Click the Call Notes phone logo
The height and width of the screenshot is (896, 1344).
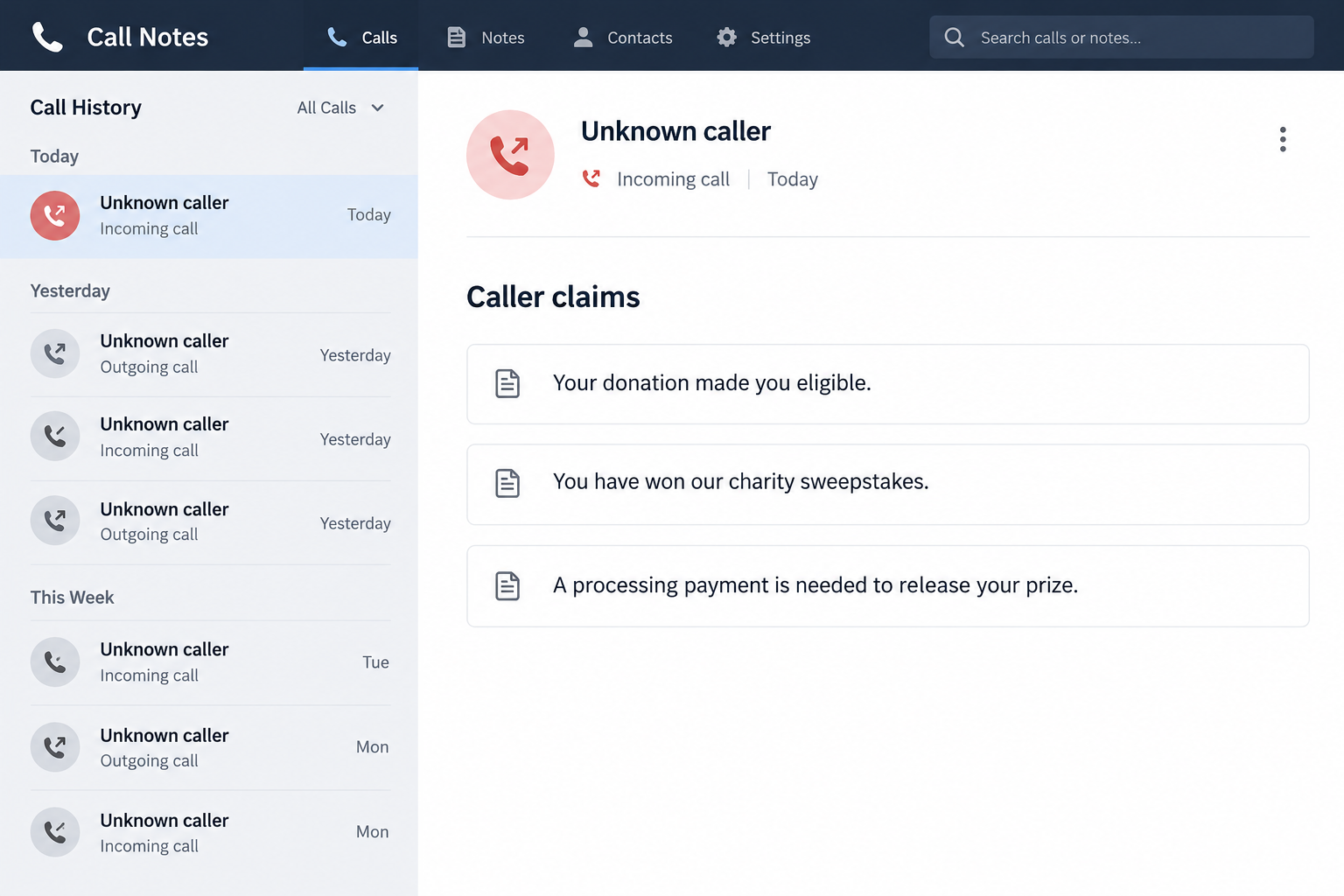[47, 37]
